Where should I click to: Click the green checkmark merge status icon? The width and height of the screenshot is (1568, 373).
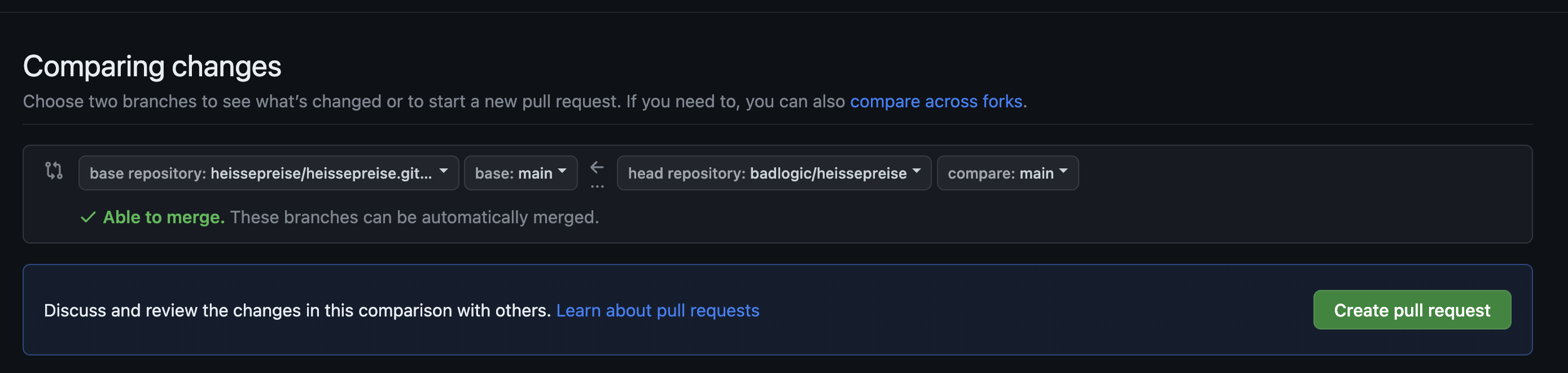[x=88, y=217]
